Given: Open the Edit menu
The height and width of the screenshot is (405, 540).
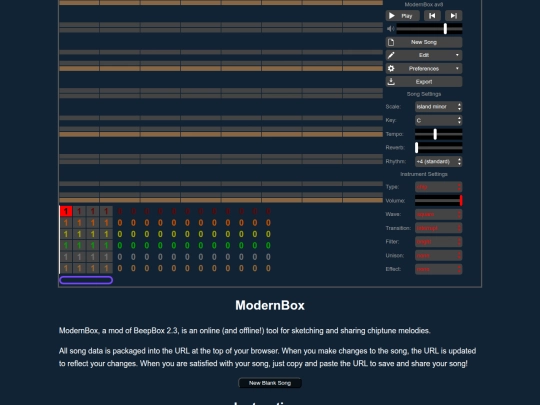Looking at the screenshot, I should (x=424, y=55).
